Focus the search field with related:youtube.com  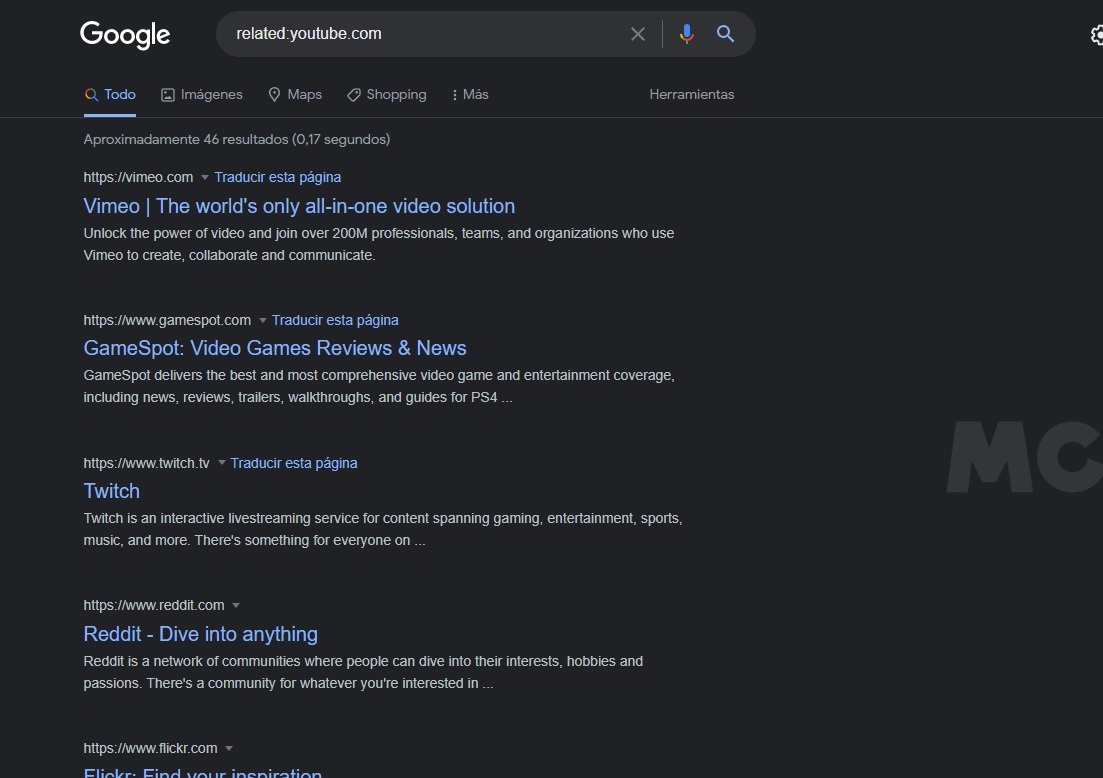coord(420,34)
